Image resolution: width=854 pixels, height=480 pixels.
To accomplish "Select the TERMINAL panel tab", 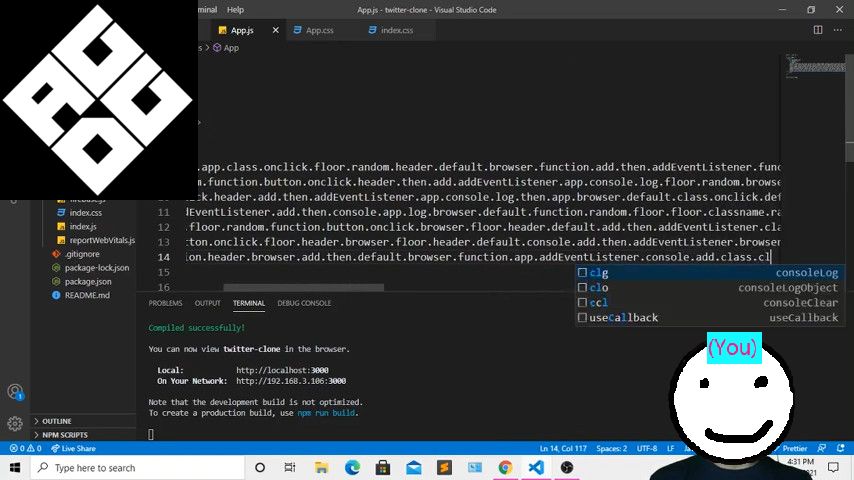I will click(249, 303).
